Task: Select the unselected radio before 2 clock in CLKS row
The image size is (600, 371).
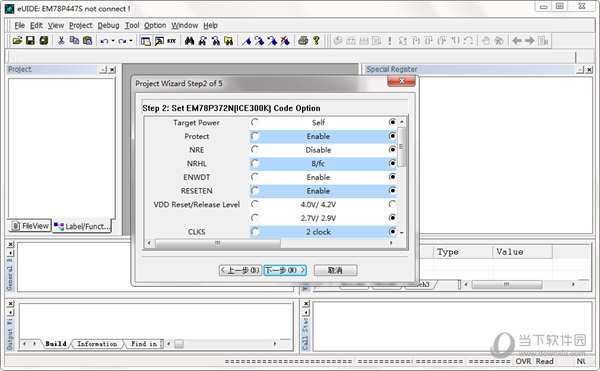Action: pyautogui.click(x=255, y=231)
